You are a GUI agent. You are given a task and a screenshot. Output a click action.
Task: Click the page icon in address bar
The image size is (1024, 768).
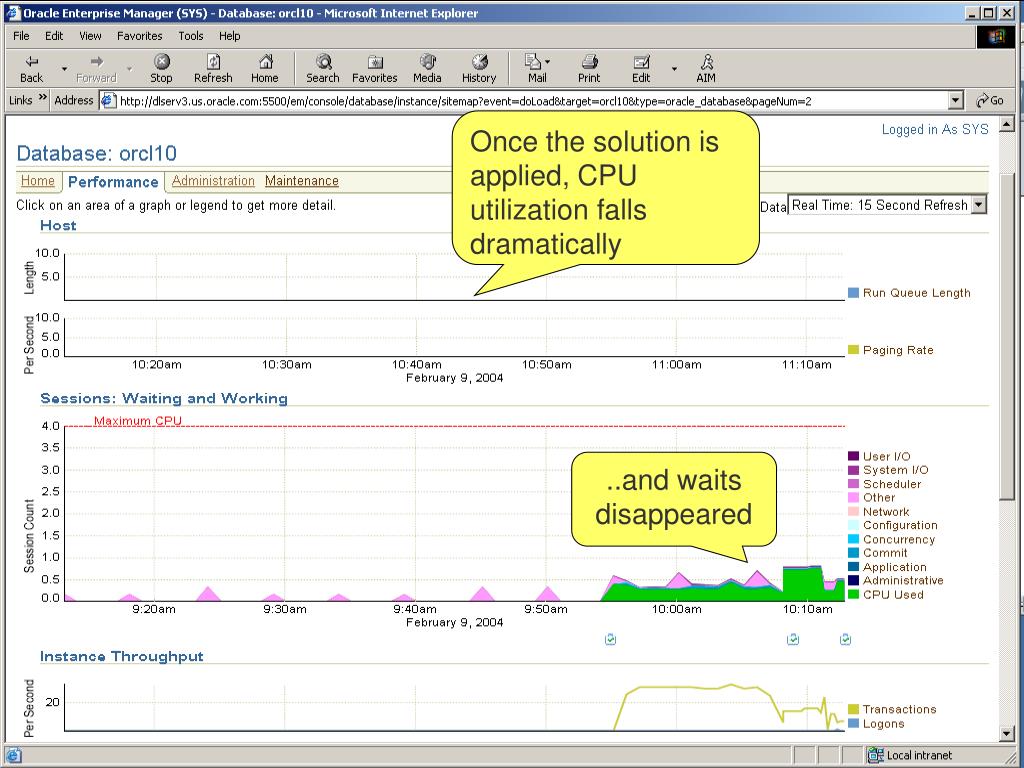click(109, 101)
